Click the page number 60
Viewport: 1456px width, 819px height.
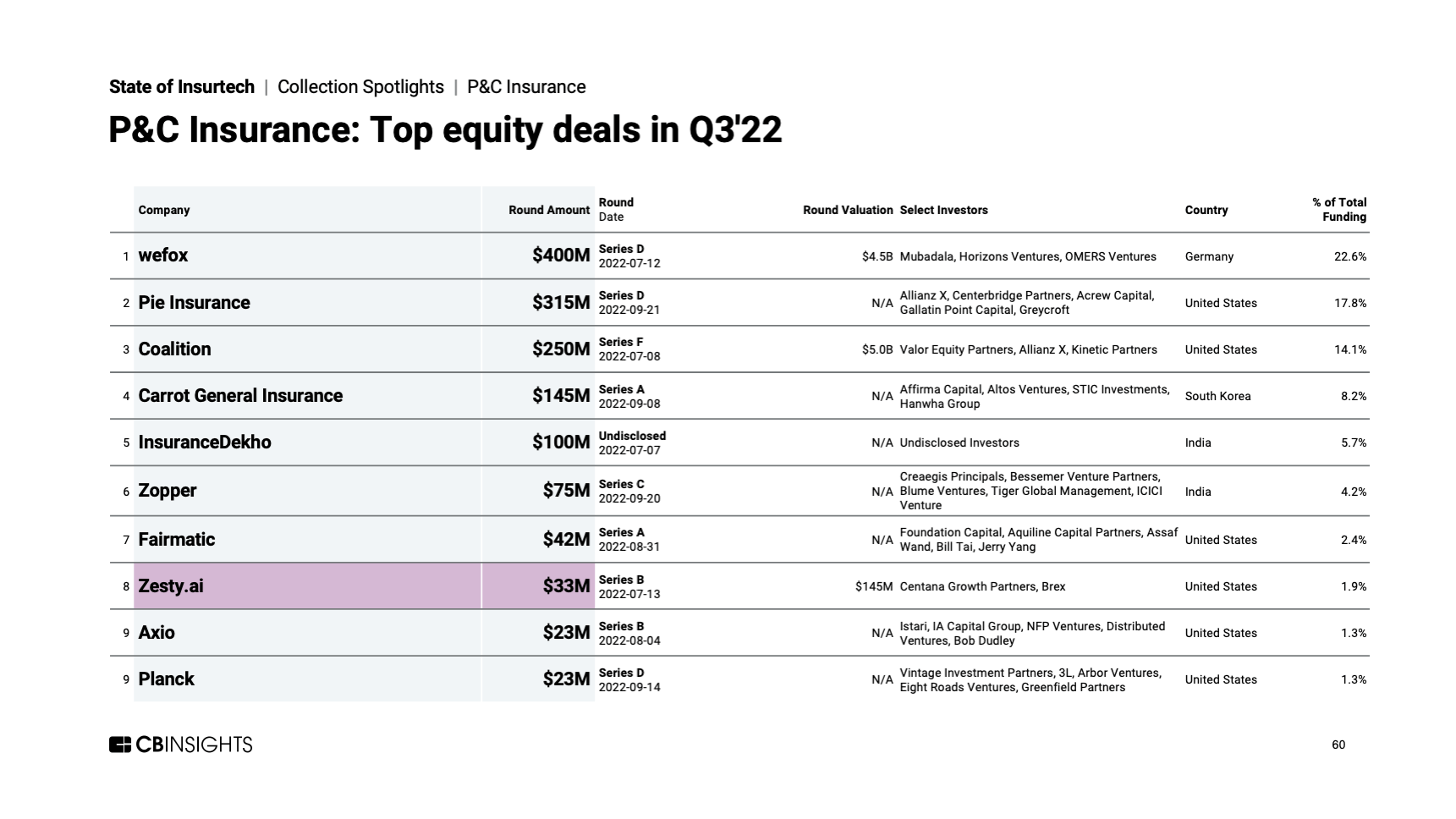[1338, 745]
